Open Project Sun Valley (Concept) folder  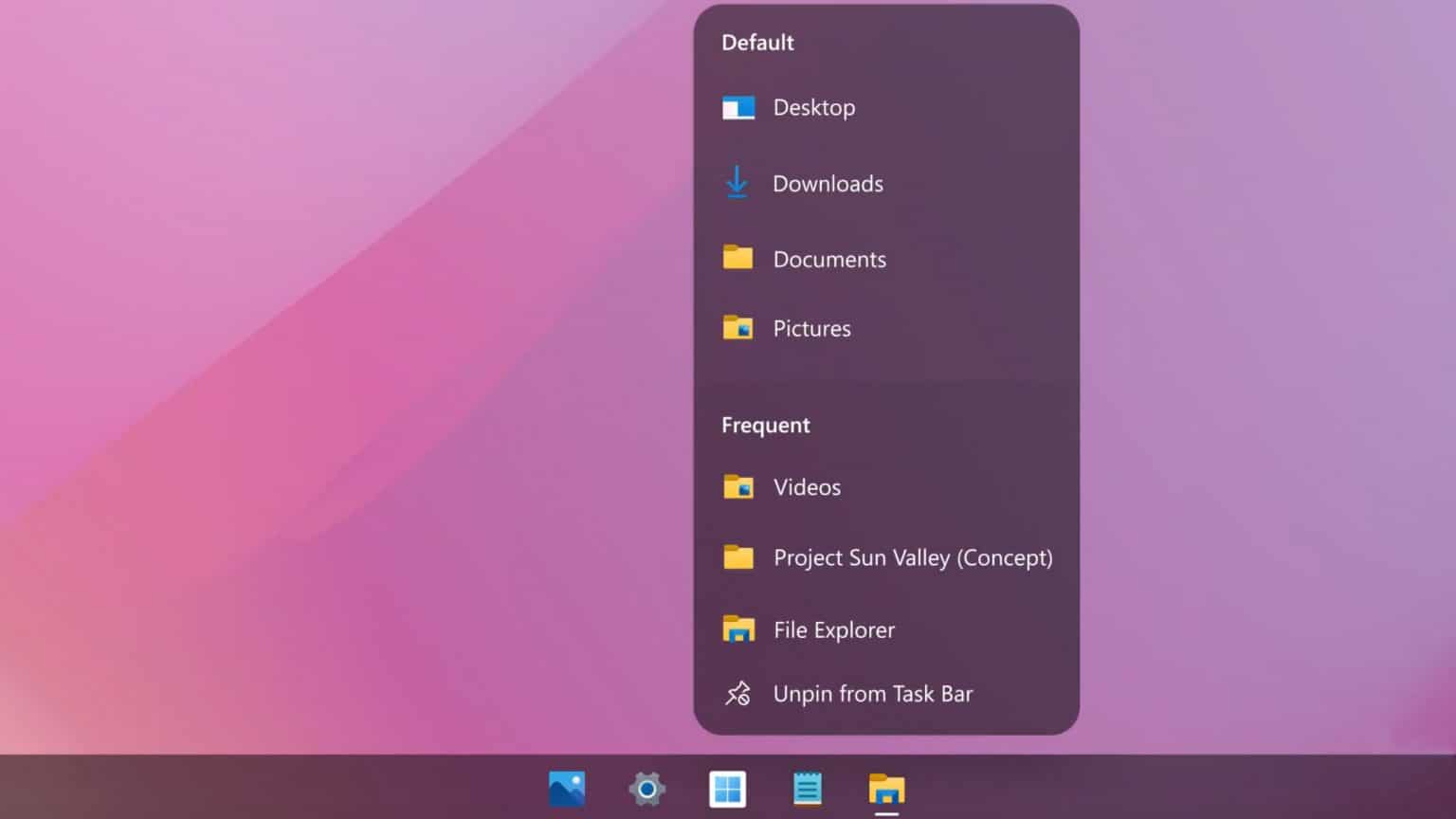913,557
